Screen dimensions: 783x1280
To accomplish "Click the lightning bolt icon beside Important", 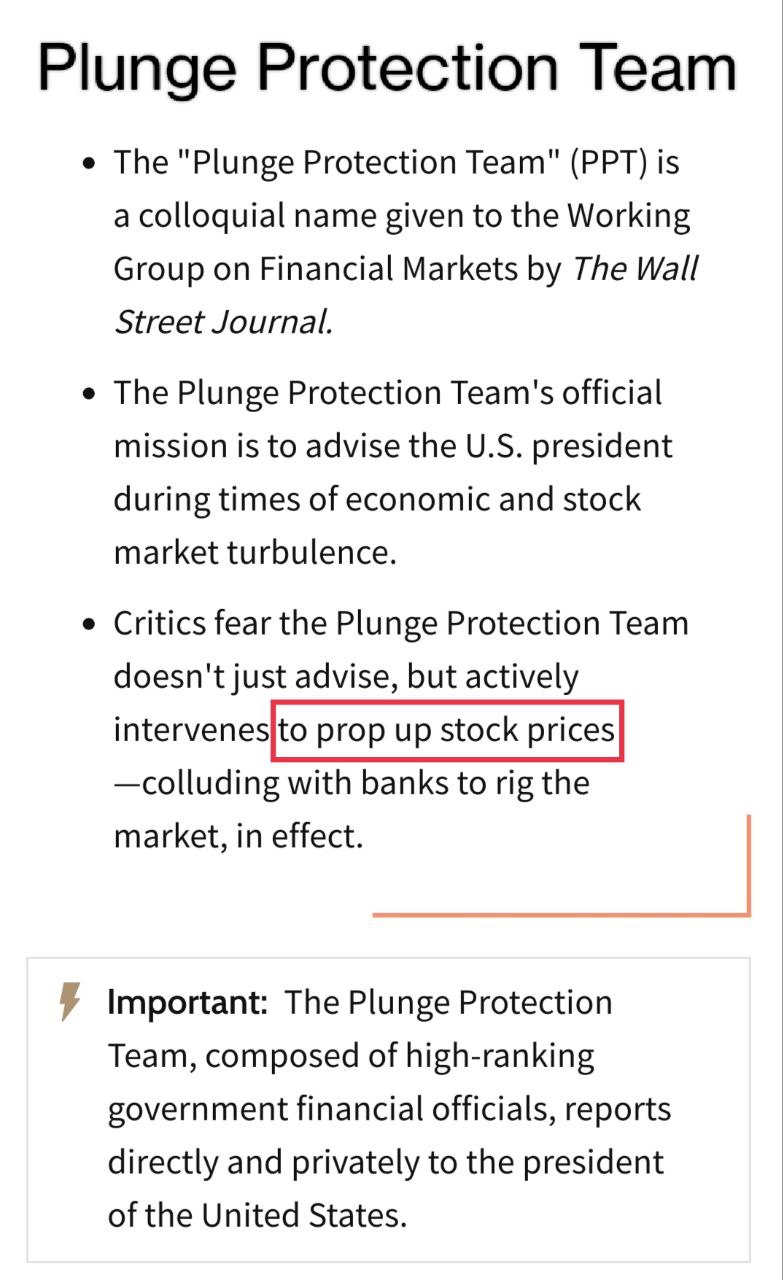I will point(70,1002).
